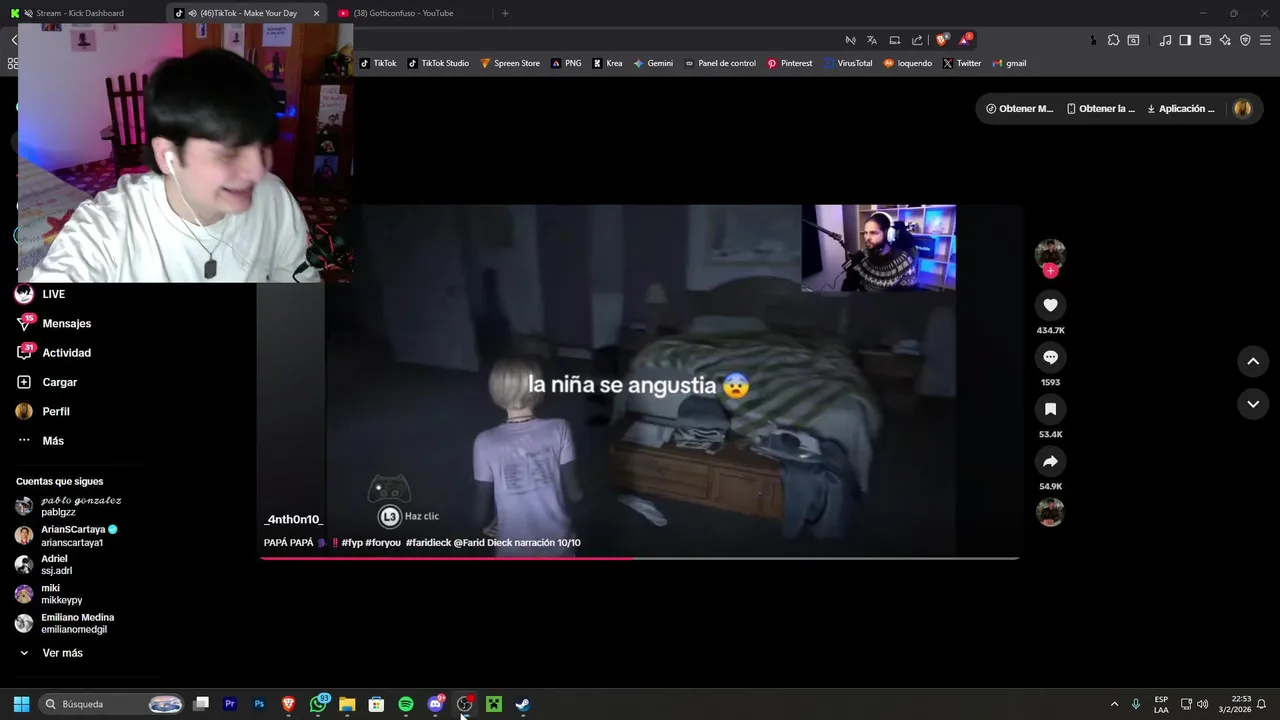The image size is (1280, 720).
Task: Open Brave VPN shield icon
Action: pos(1245,40)
